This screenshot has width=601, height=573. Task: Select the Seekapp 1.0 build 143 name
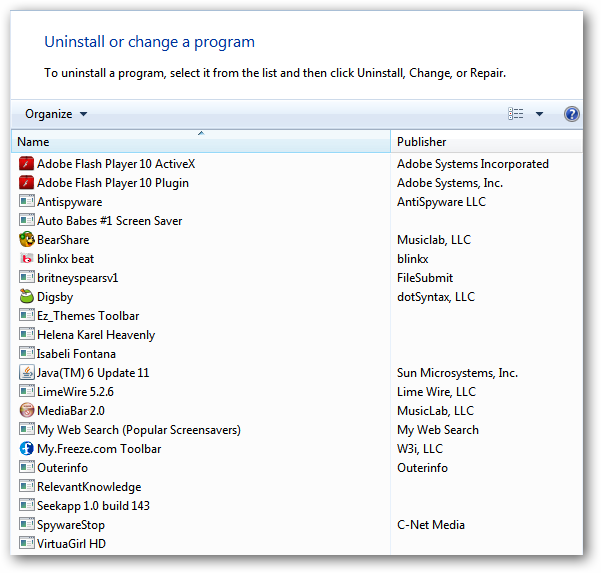point(94,506)
